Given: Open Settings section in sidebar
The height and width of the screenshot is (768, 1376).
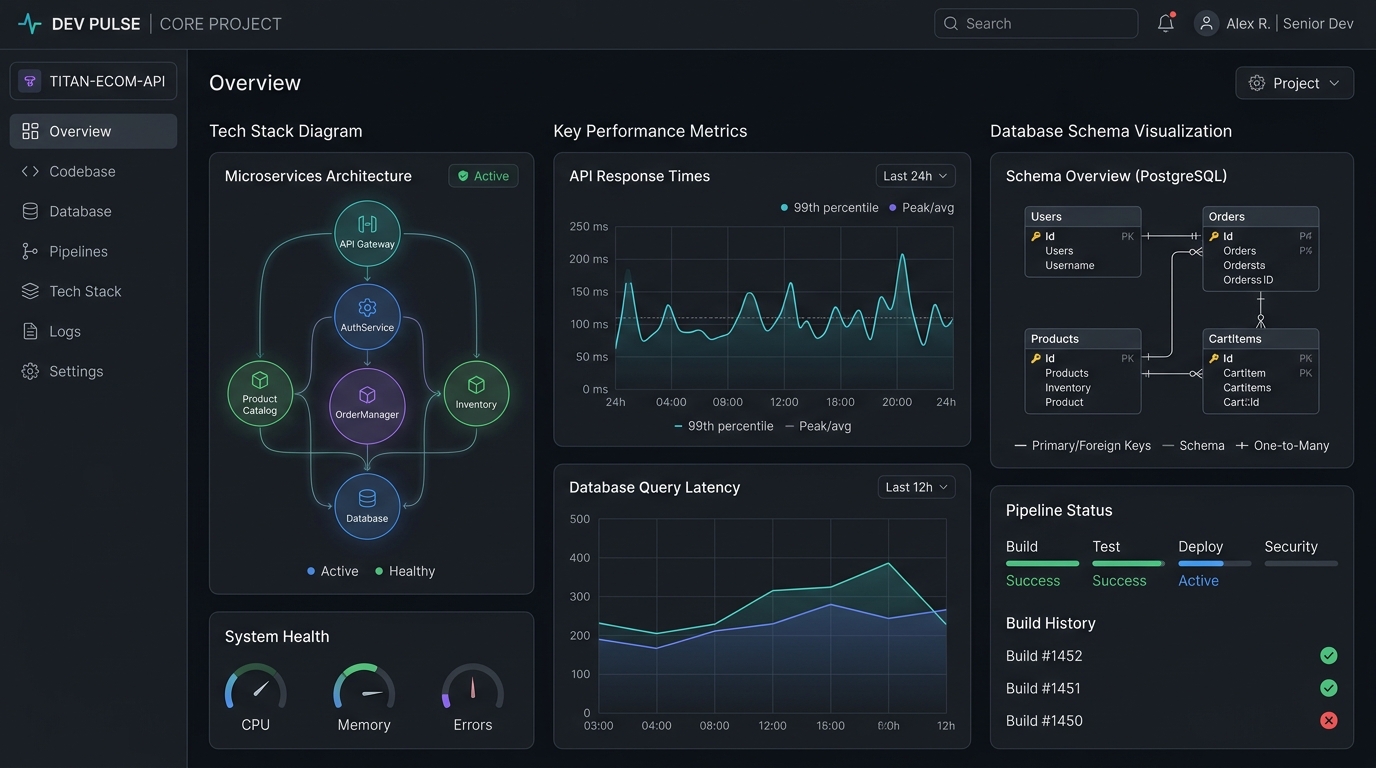Looking at the screenshot, I should 93,371.
